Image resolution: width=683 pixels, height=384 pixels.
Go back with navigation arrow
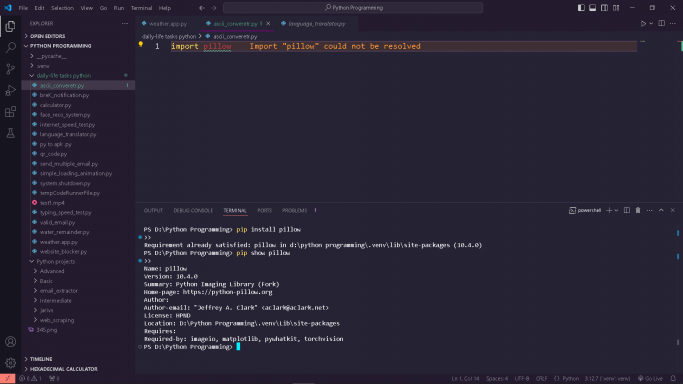202,8
